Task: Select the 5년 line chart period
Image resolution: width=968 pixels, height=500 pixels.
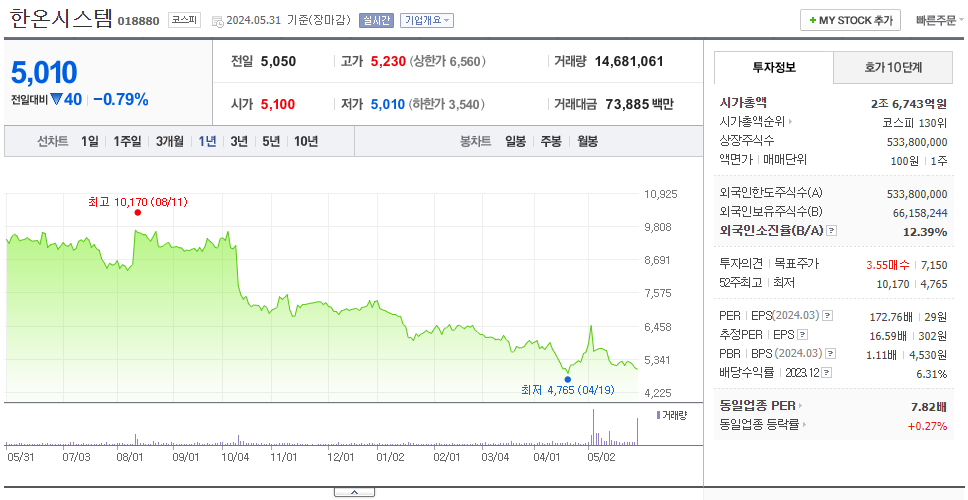Action: 271,141
